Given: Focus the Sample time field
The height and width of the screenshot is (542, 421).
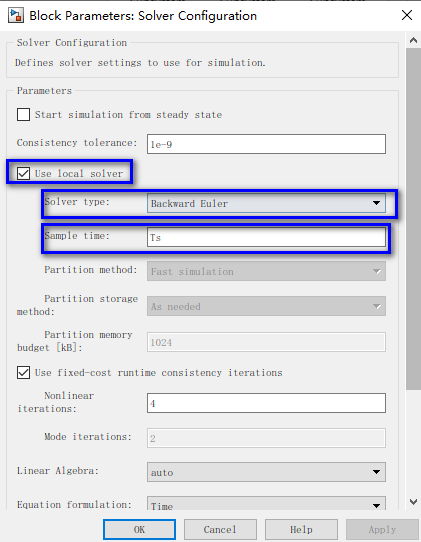Looking at the screenshot, I should tap(266, 237).
